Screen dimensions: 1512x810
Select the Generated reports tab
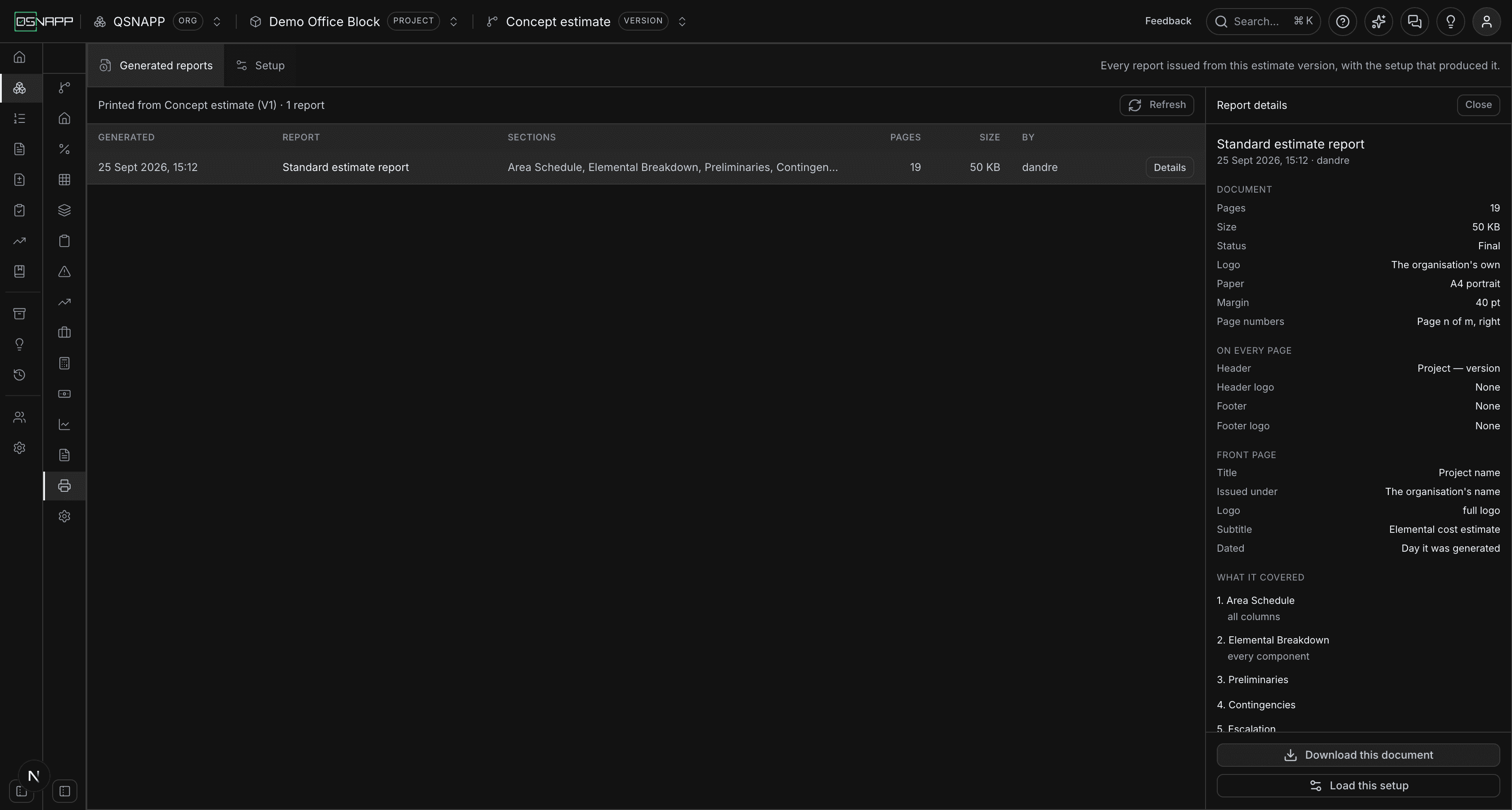[156, 66]
